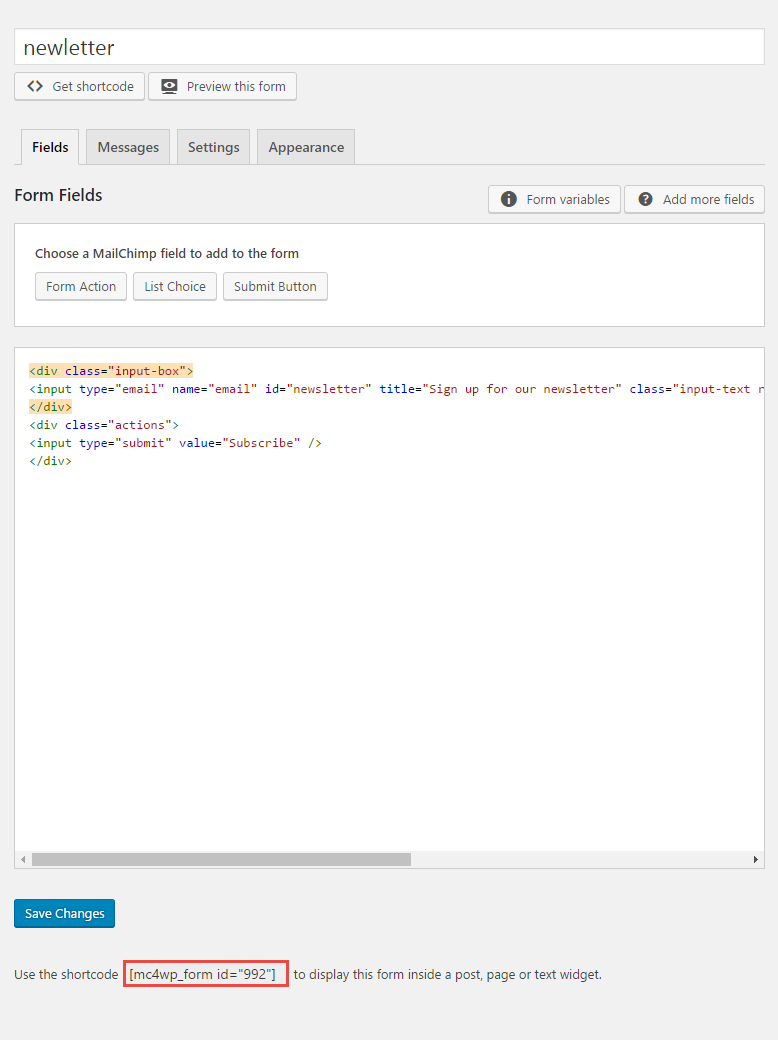The width and height of the screenshot is (778, 1040).
Task: Click the code line div class="input-box"
Action: (111, 371)
